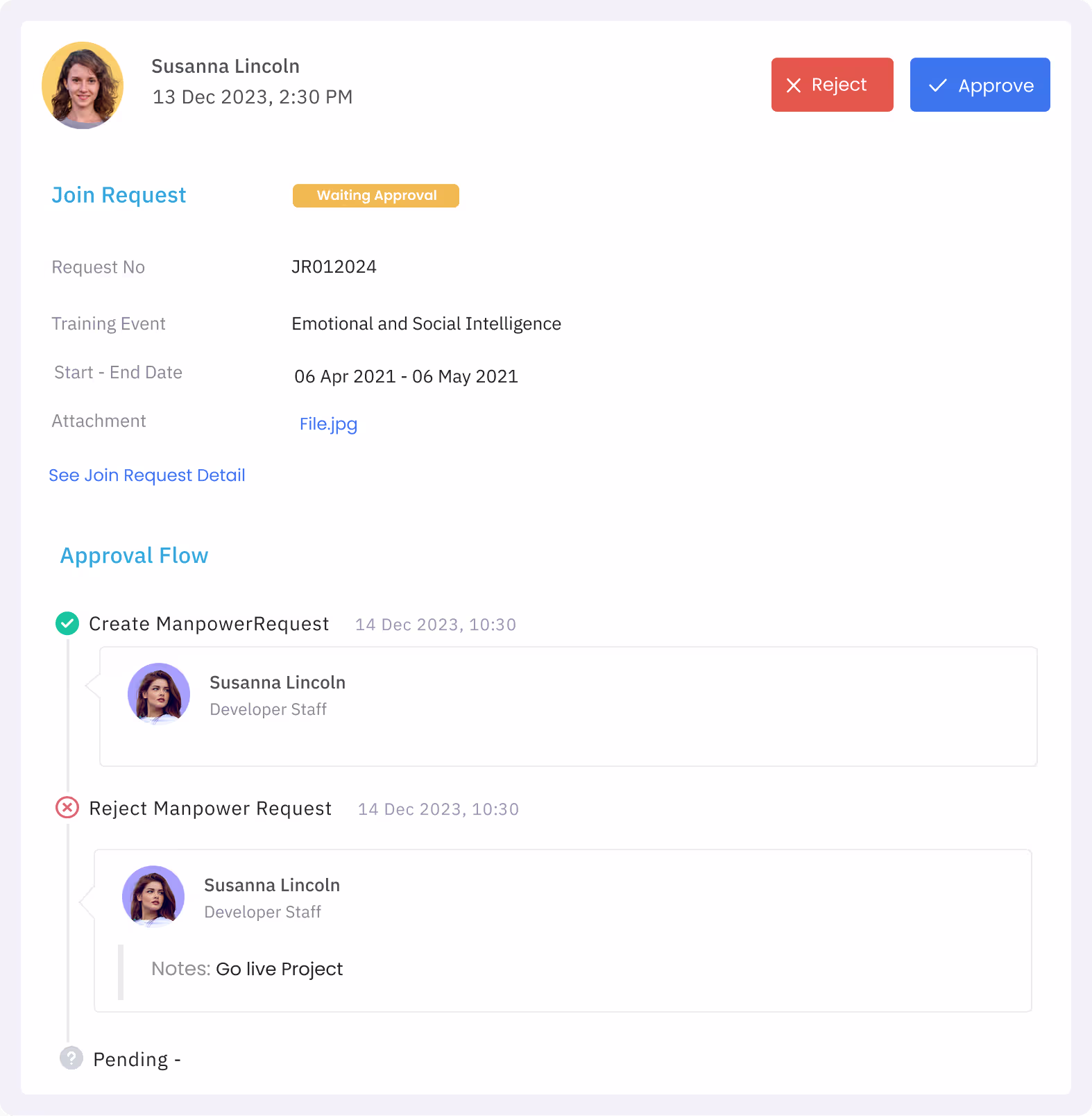This screenshot has height=1116, width=1092.
Task: Click the 'Start - End Date' label
Action: click(118, 373)
